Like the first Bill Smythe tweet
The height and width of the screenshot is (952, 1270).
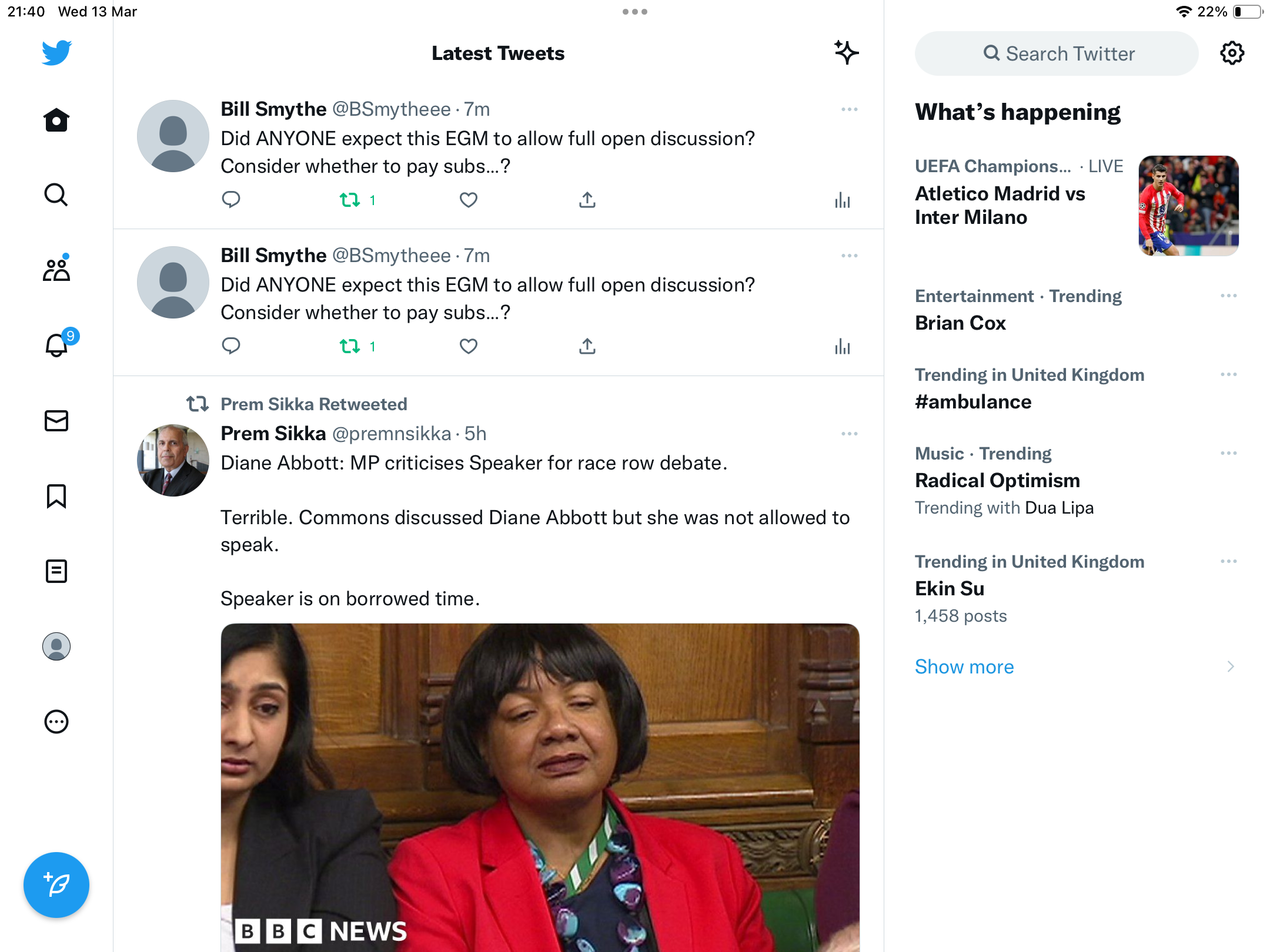click(469, 200)
